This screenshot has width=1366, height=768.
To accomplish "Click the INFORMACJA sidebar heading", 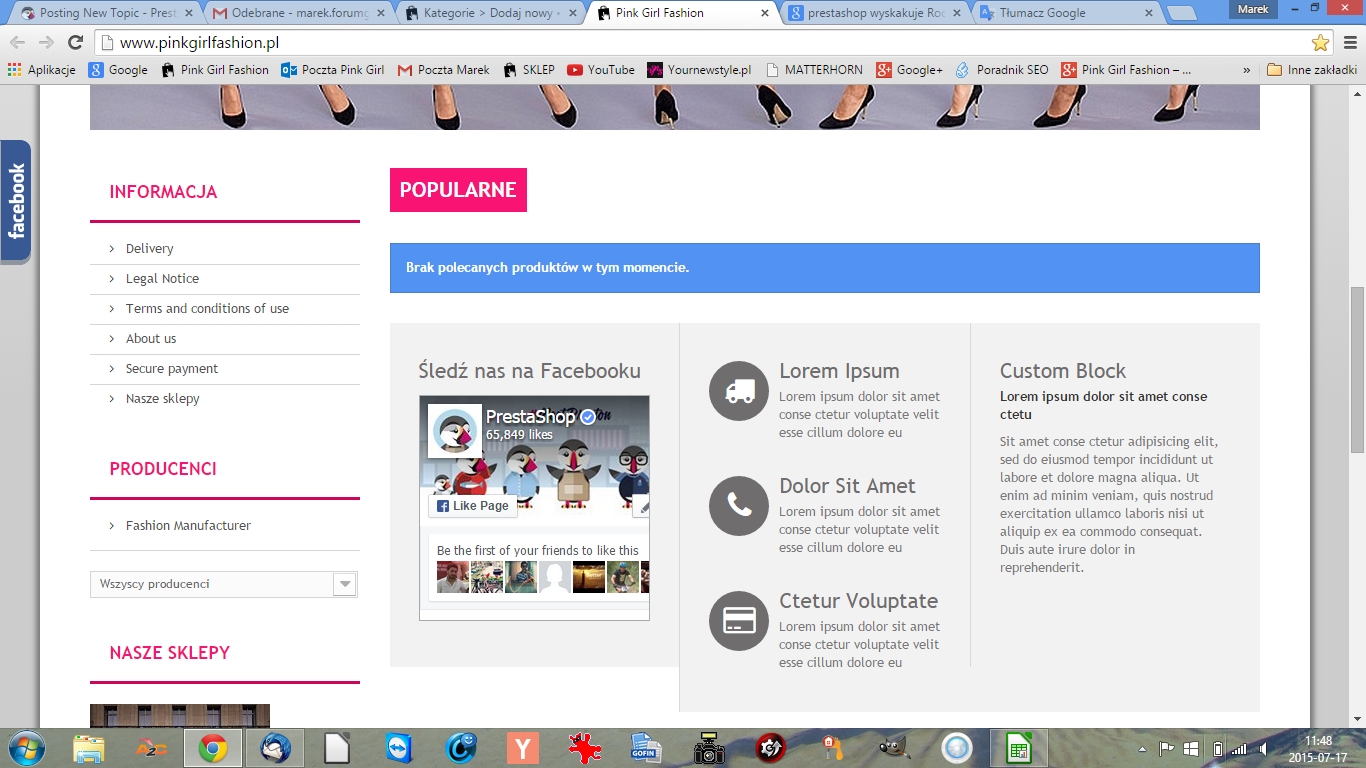I will [163, 192].
